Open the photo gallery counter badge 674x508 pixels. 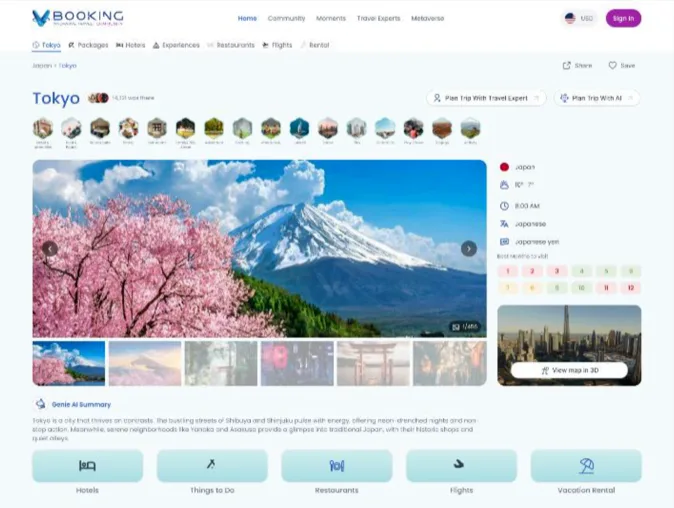465,327
